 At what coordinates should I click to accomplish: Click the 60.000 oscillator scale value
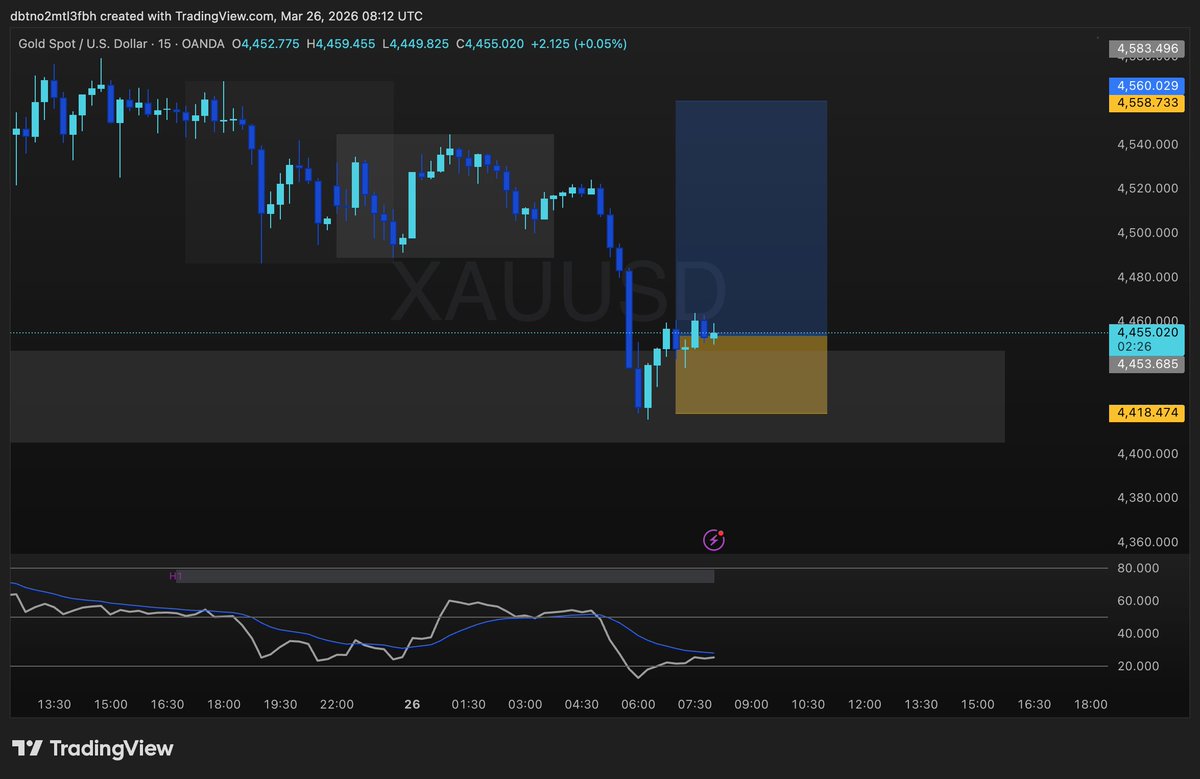pyautogui.click(x=1137, y=601)
